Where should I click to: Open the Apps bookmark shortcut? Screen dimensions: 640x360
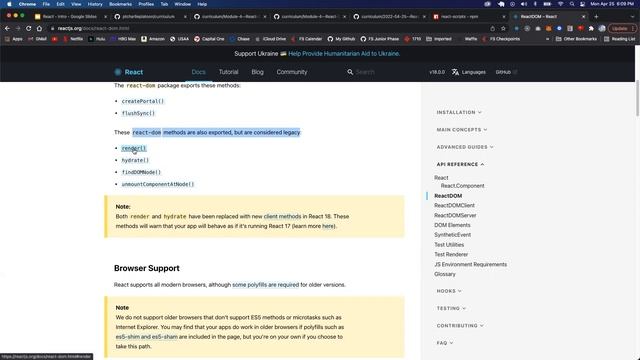(13, 39)
